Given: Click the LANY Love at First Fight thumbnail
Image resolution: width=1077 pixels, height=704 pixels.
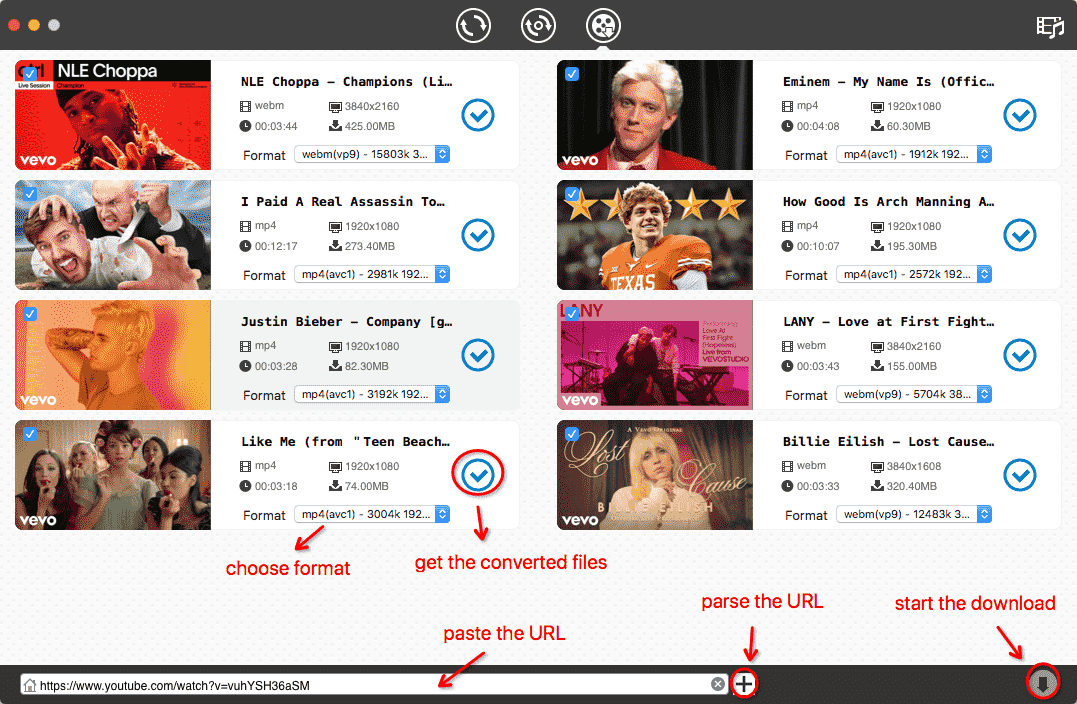Looking at the screenshot, I should [655, 355].
